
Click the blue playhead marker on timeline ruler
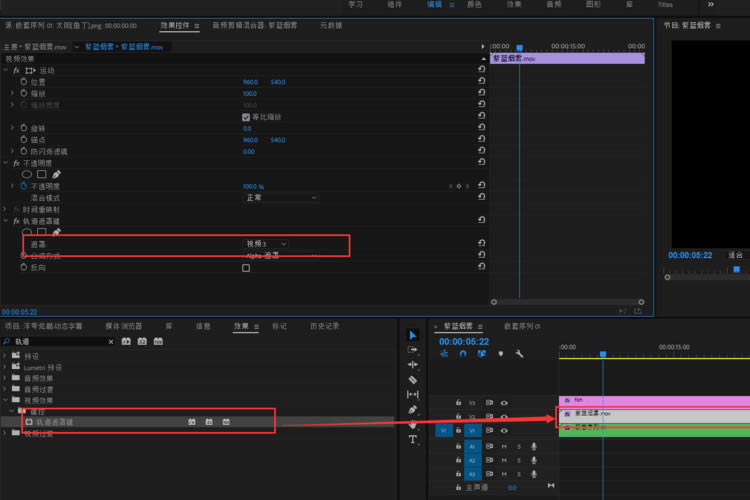[603, 354]
